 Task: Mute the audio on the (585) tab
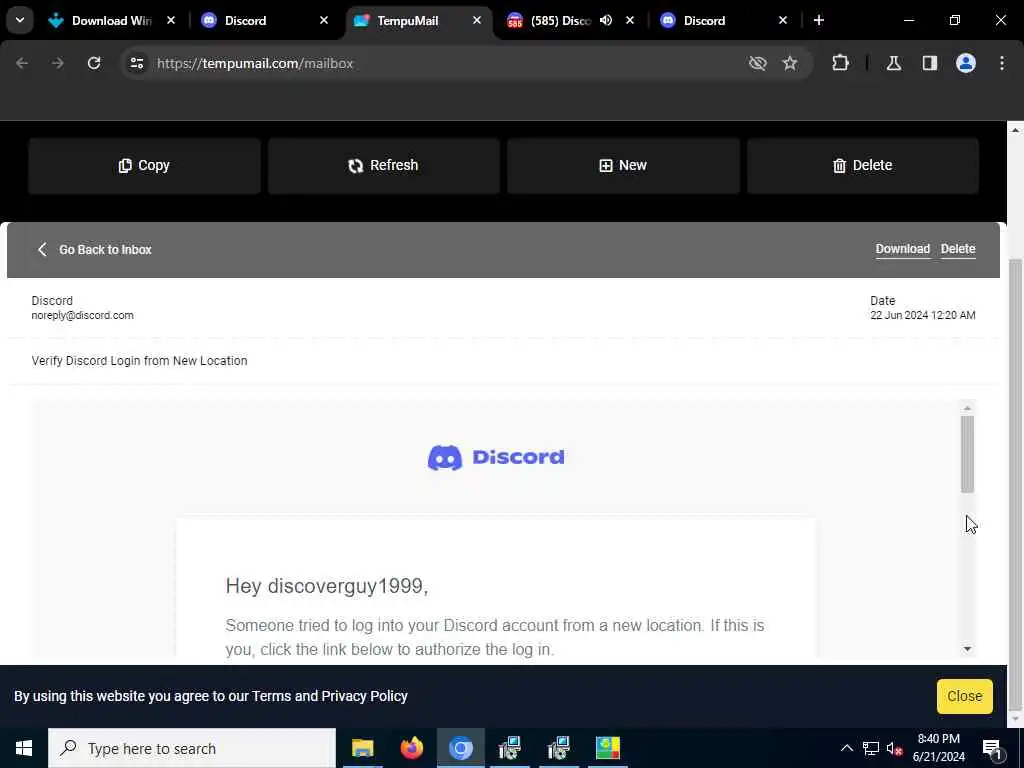[606, 20]
